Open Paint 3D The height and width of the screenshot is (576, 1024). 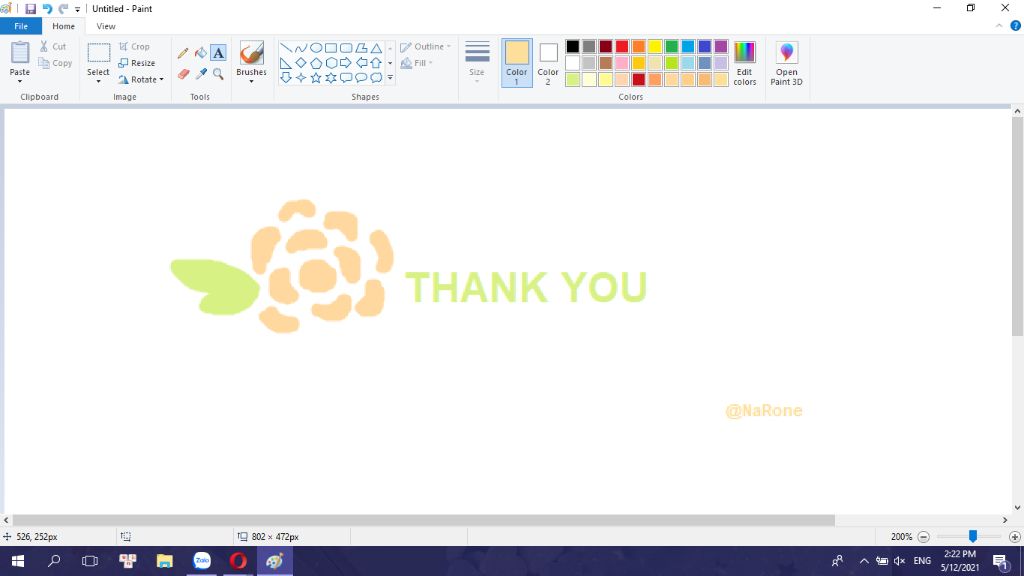click(786, 63)
